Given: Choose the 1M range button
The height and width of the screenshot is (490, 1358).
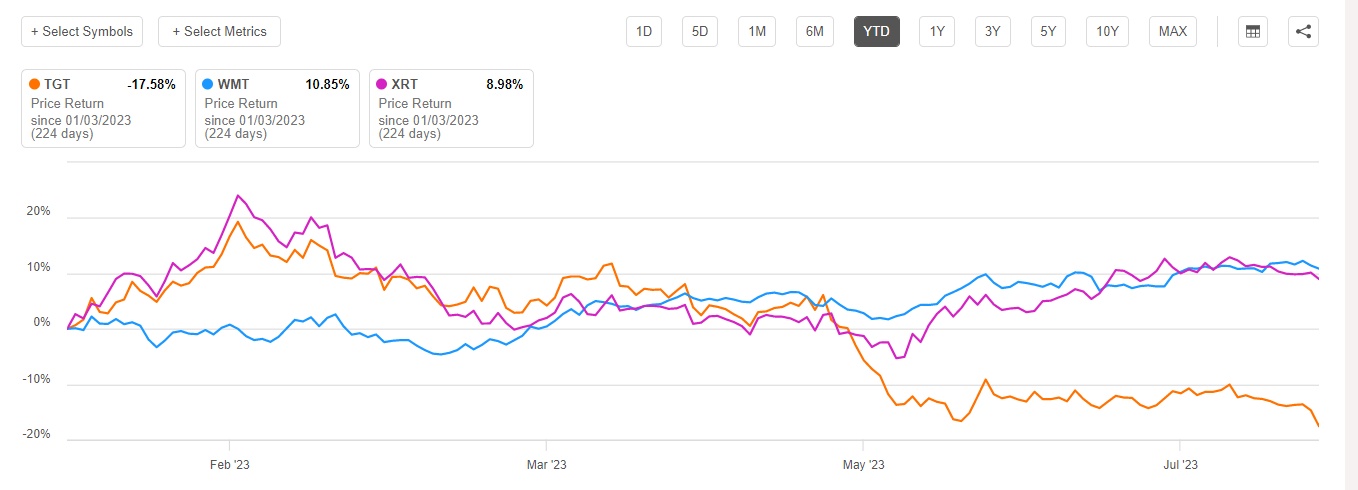Looking at the screenshot, I should click(x=757, y=31).
